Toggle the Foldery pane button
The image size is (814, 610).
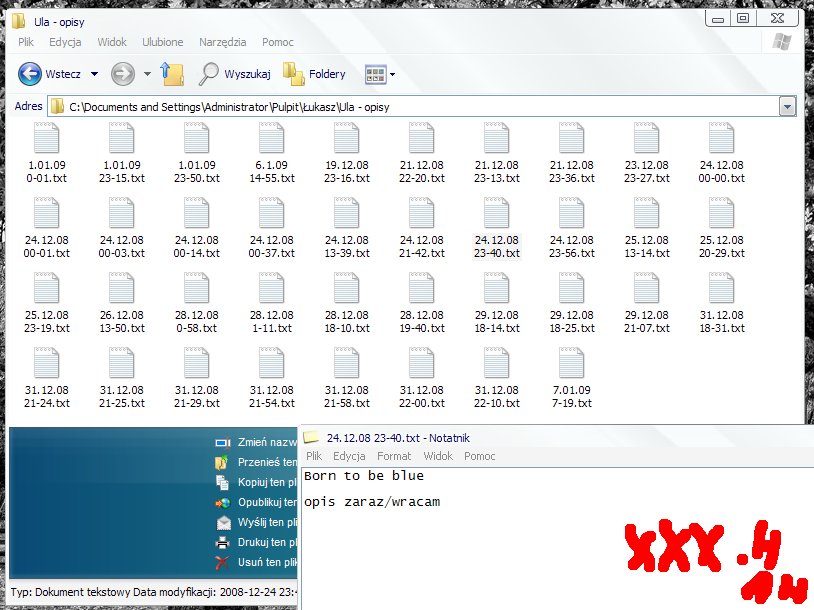point(314,74)
